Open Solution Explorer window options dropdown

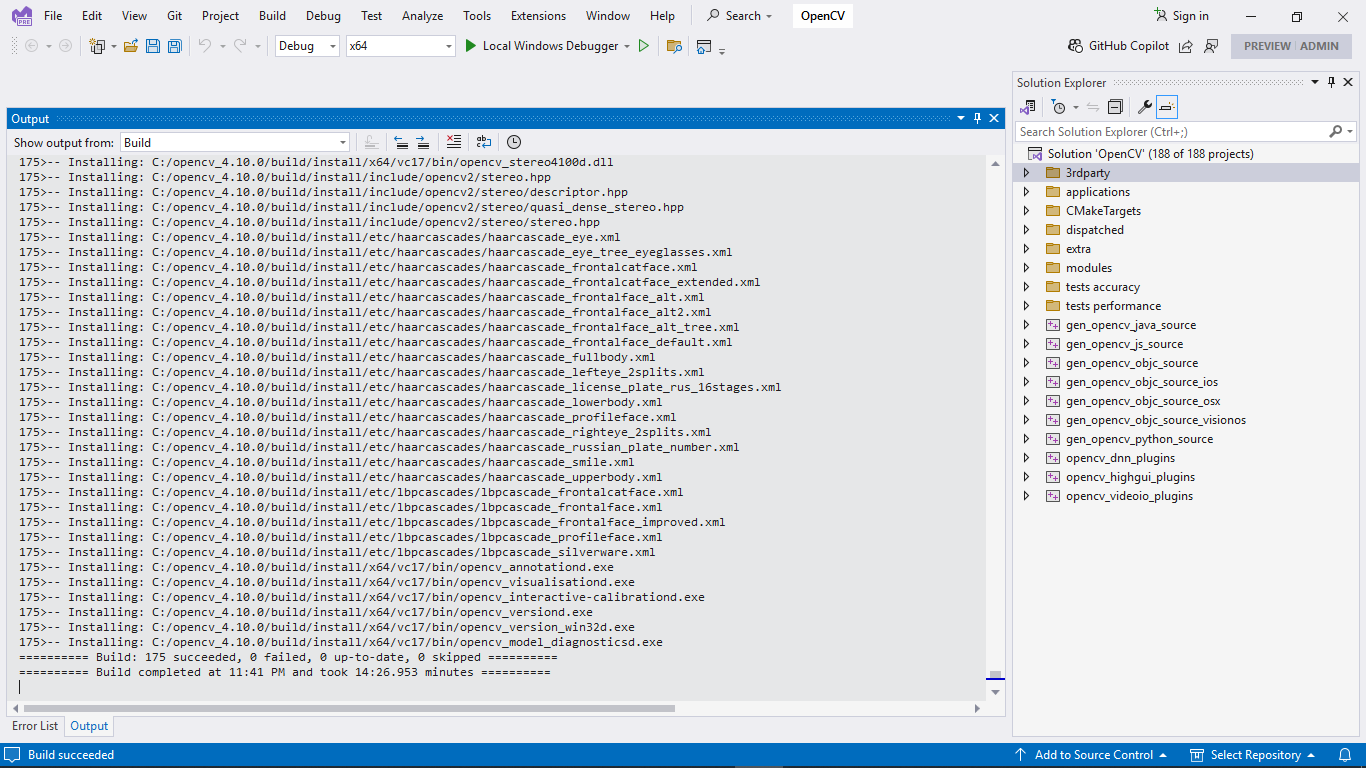(x=1315, y=83)
